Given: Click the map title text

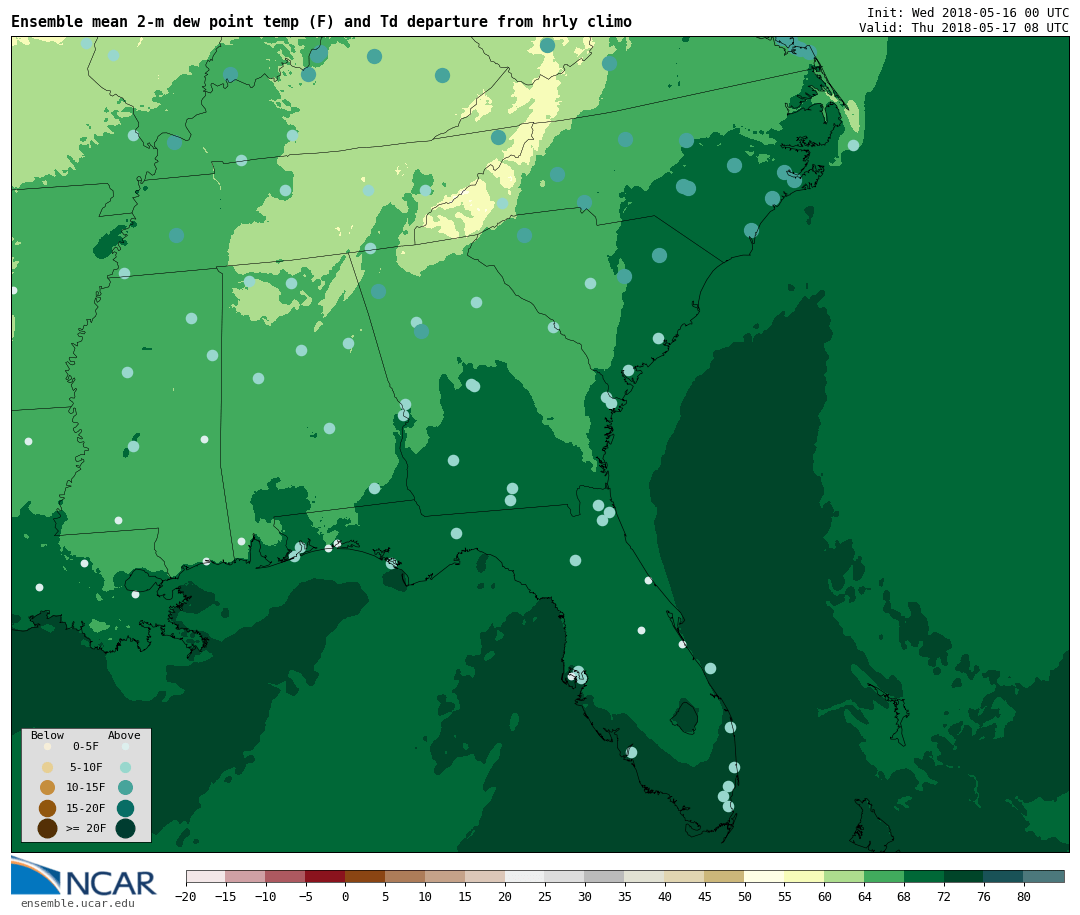Looking at the screenshot, I should click(321, 22).
